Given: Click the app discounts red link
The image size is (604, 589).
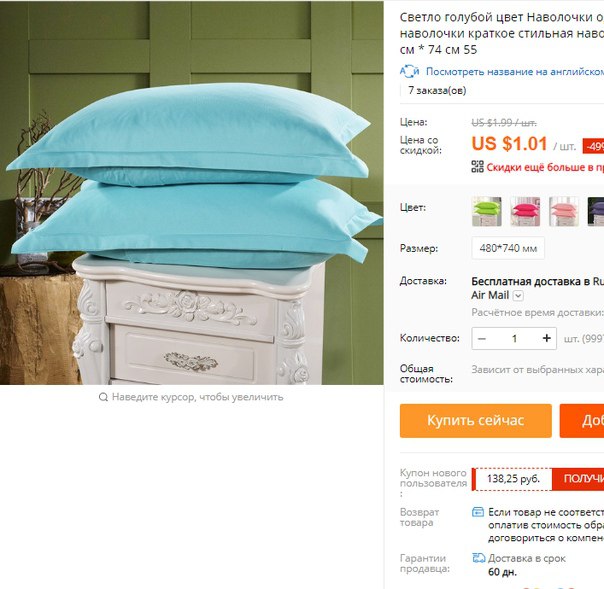Looking at the screenshot, I should point(545,167).
